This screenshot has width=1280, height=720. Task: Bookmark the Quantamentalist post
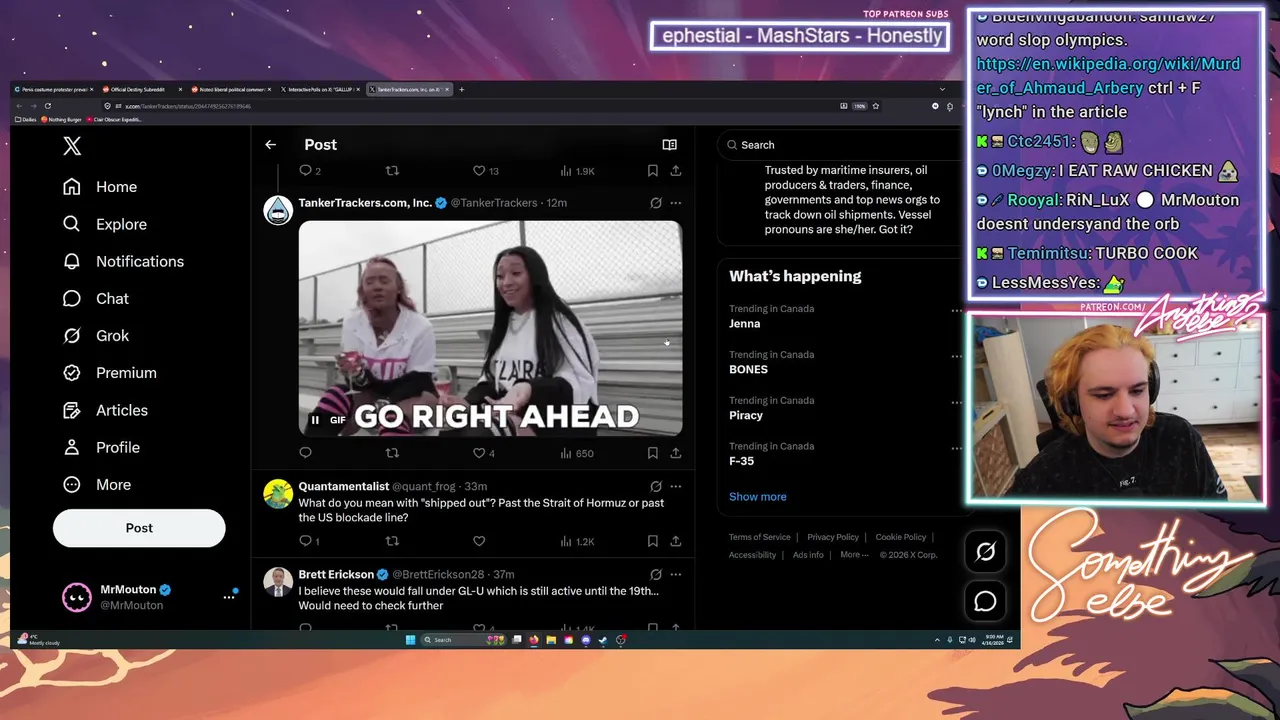click(x=652, y=541)
